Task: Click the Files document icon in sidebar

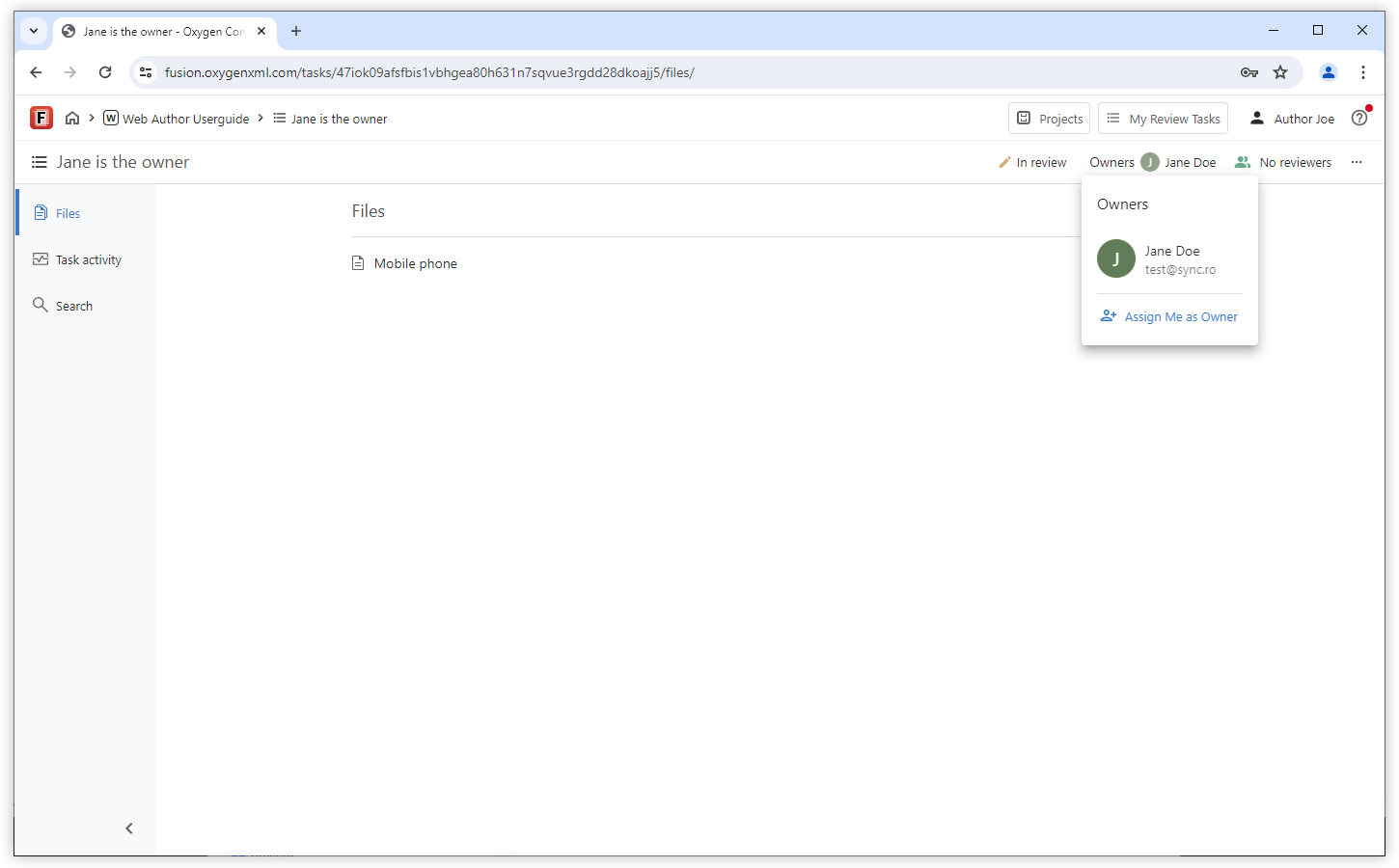Action: [41, 212]
